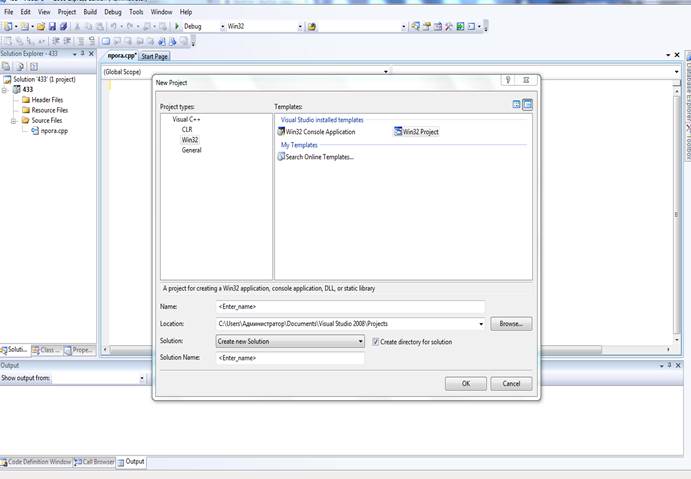Click Search Online Templates... link
This screenshot has width=691, height=479.
pos(316,157)
